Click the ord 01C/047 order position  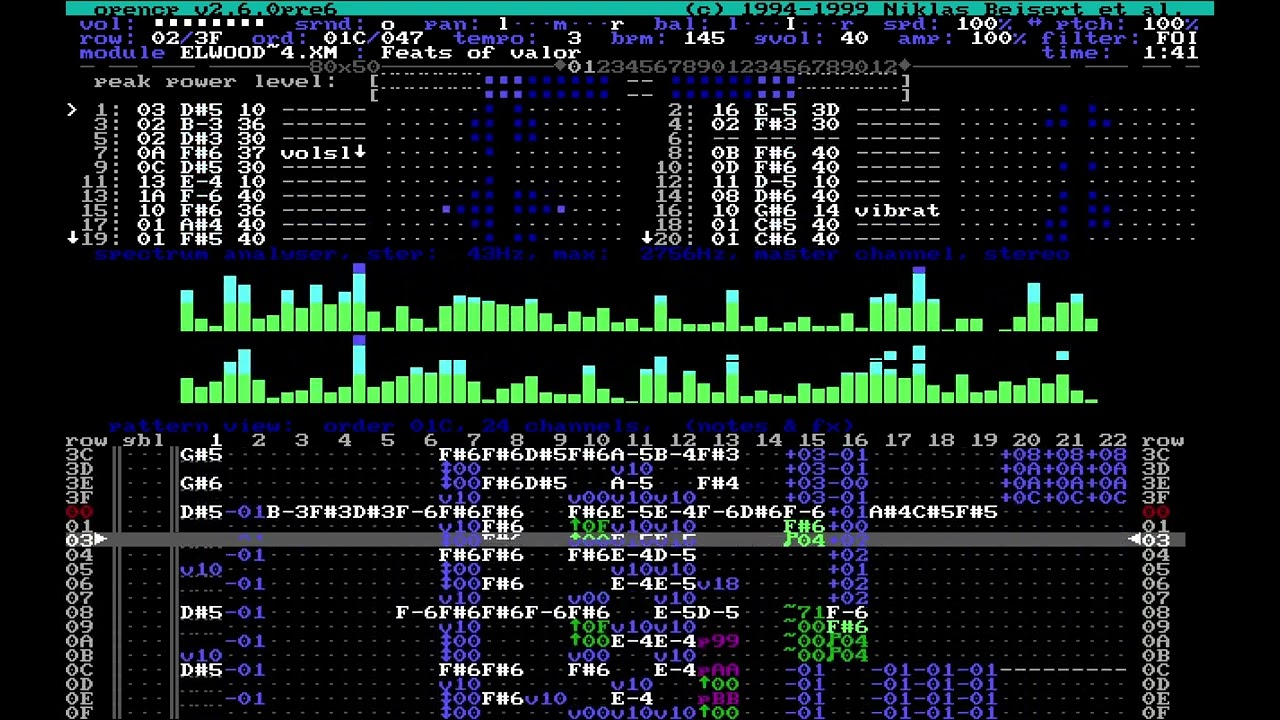(x=373, y=38)
